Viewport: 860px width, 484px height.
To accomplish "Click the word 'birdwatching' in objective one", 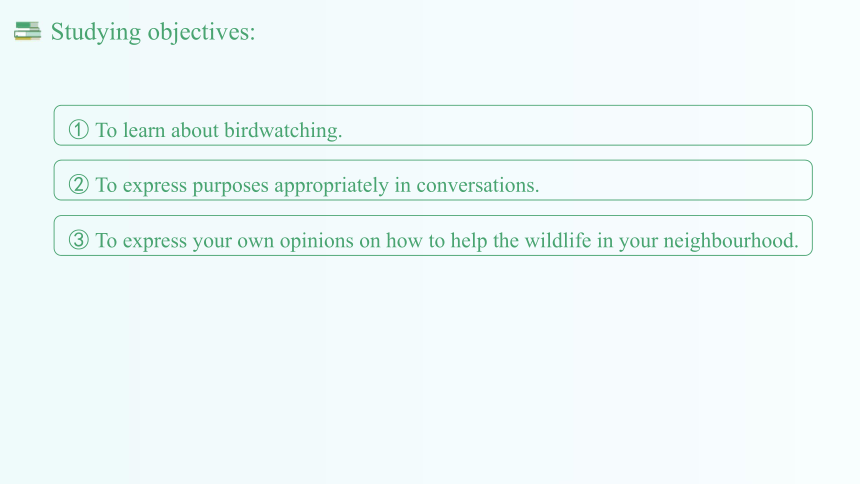I will (x=281, y=131).
